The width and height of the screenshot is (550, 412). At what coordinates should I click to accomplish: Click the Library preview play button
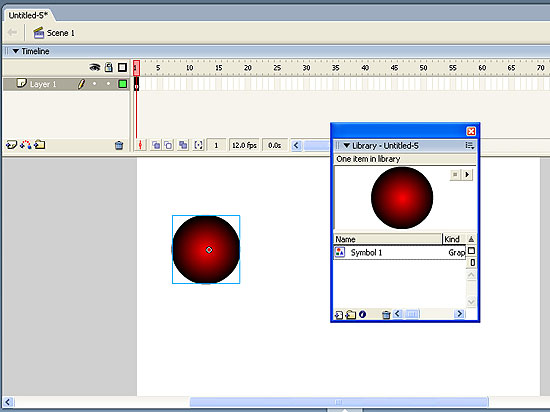467,174
